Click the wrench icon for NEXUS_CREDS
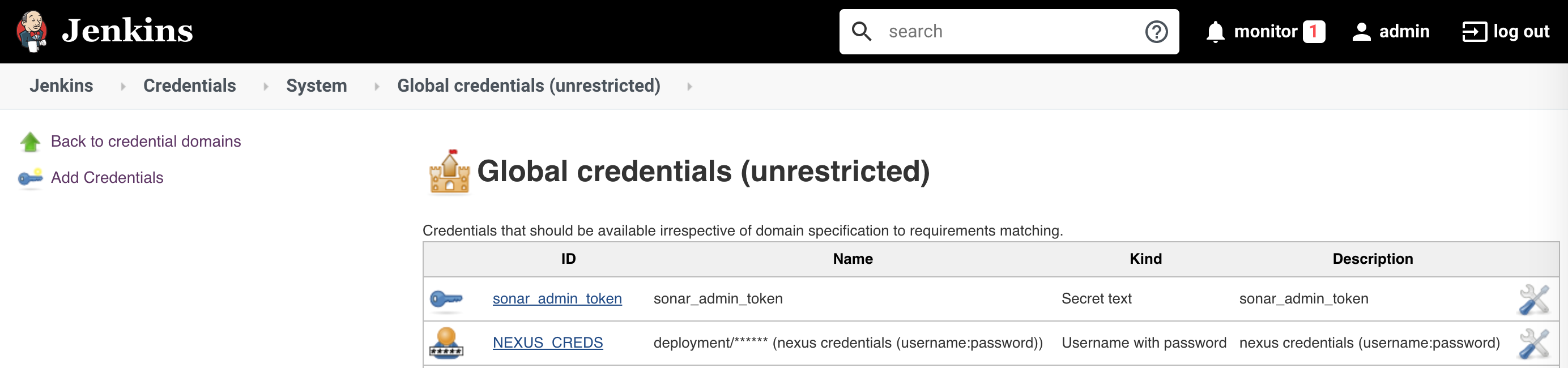Image resolution: width=1568 pixels, height=368 pixels. pyautogui.click(x=1533, y=343)
